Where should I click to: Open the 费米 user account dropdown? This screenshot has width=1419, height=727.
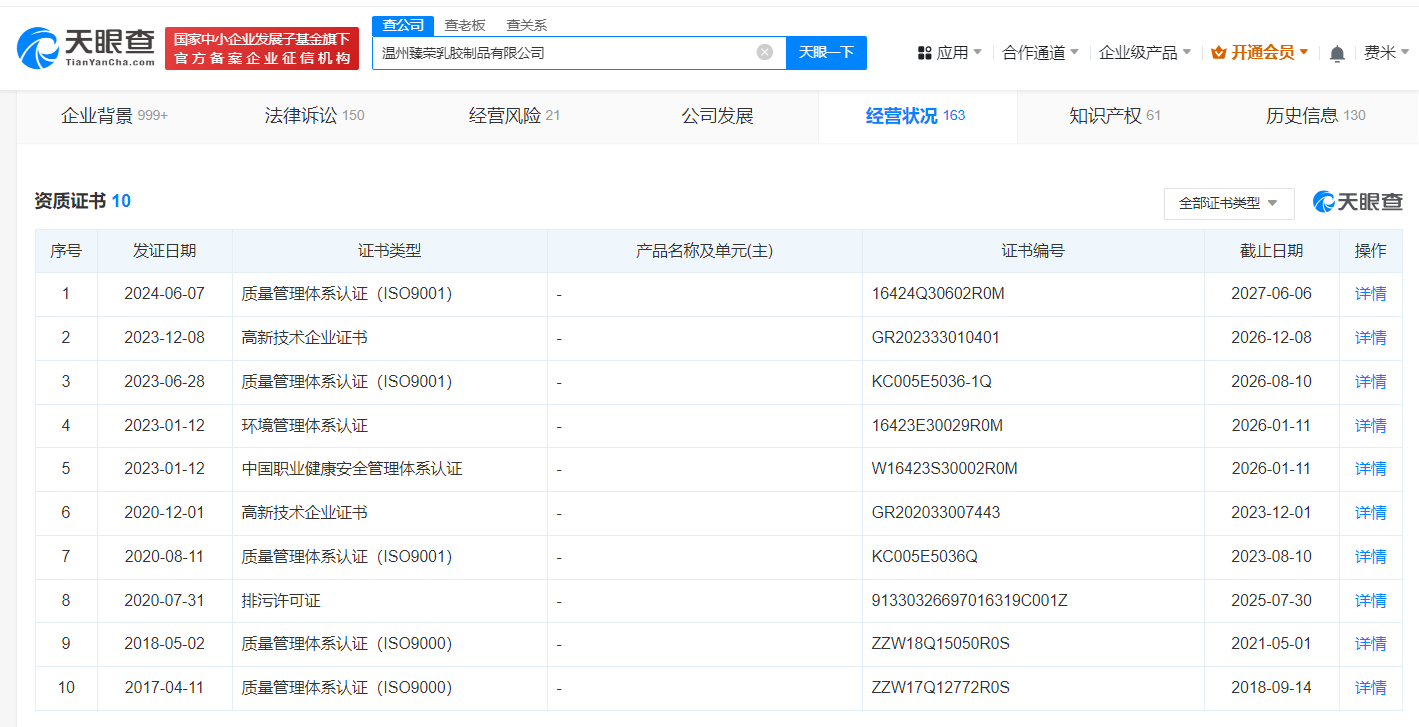(x=1387, y=52)
